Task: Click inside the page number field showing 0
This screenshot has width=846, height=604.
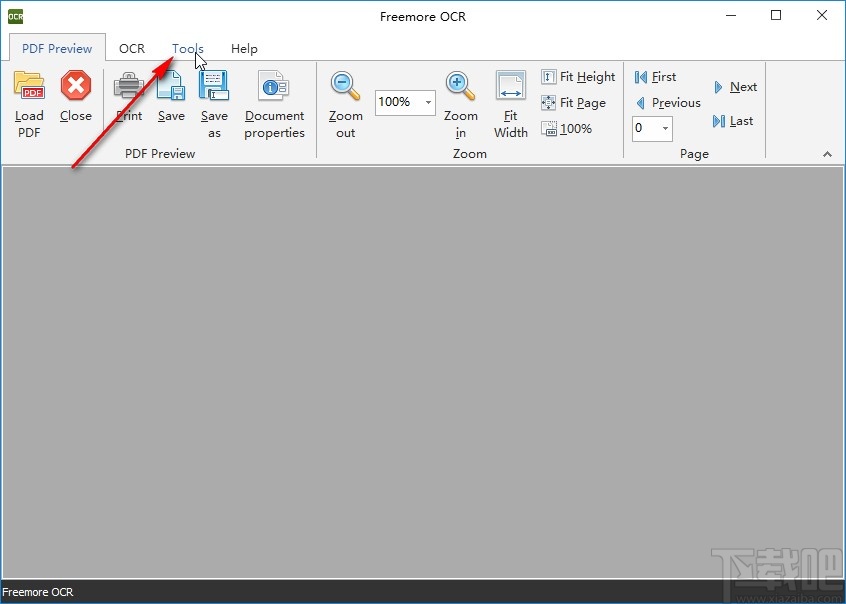Action: (x=646, y=128)
